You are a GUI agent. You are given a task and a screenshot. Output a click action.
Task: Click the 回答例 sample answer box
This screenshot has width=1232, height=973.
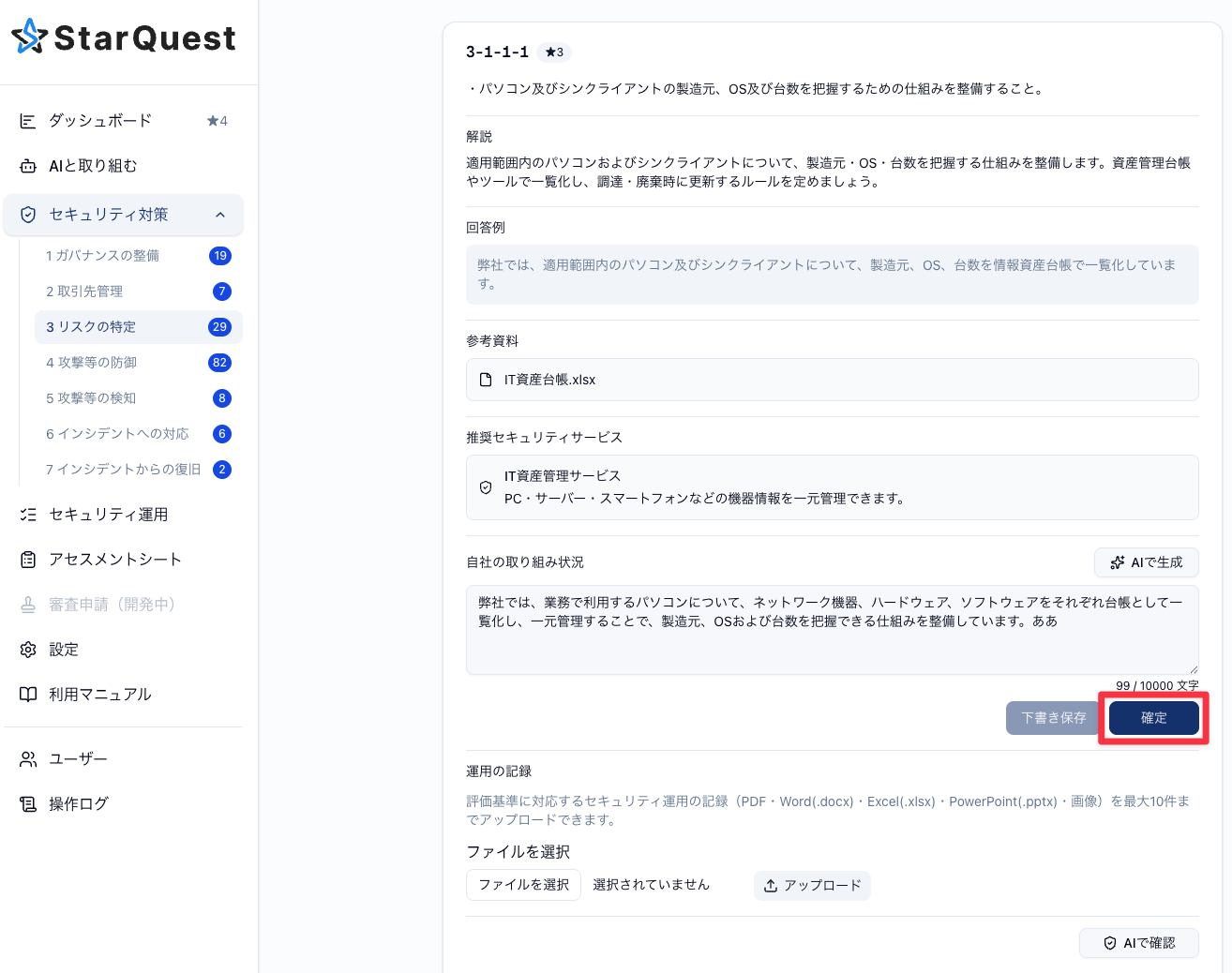(833, 275)
